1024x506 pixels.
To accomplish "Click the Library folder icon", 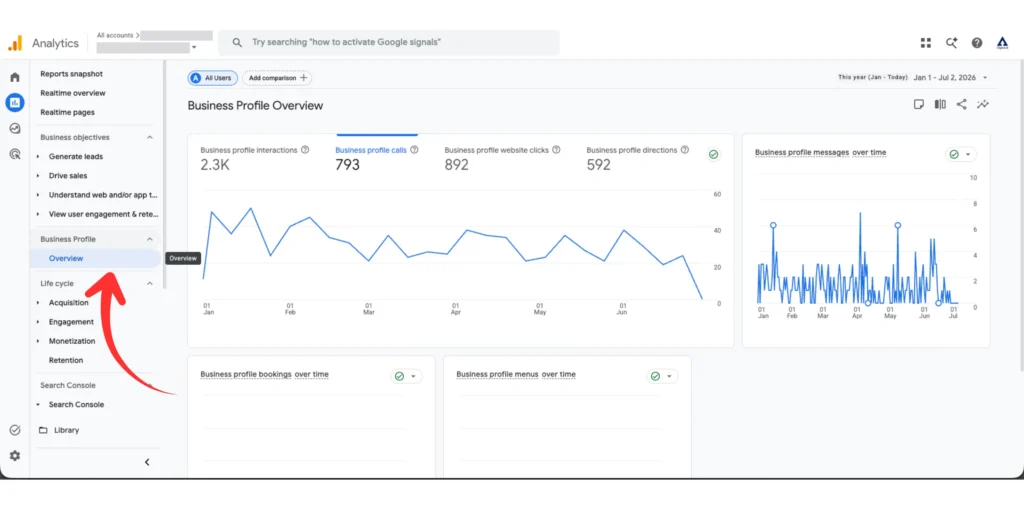I will point(43,430).
